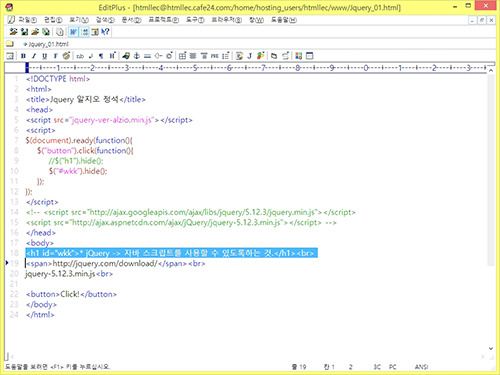This screenshot has height=375, width=500.
Task: Click the Underline (U) HTML toolbar icon
Action: click(44, 56)
